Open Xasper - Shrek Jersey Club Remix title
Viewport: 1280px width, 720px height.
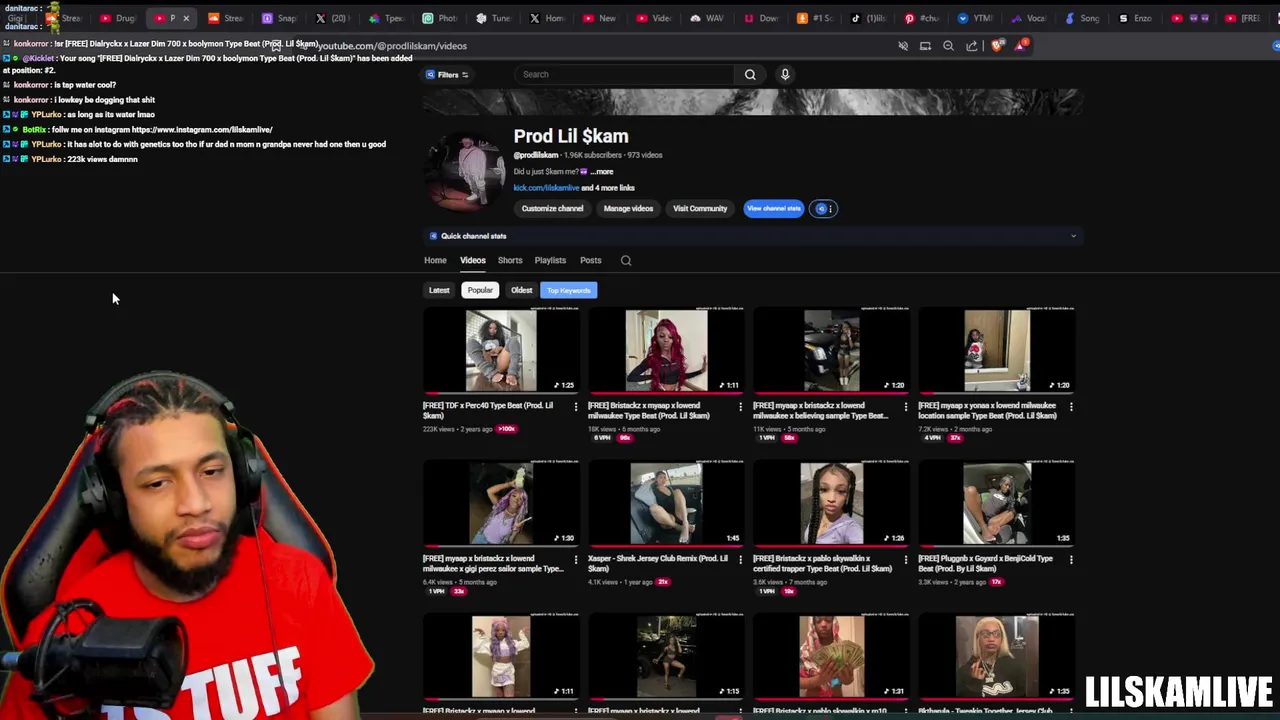[658, 563]
